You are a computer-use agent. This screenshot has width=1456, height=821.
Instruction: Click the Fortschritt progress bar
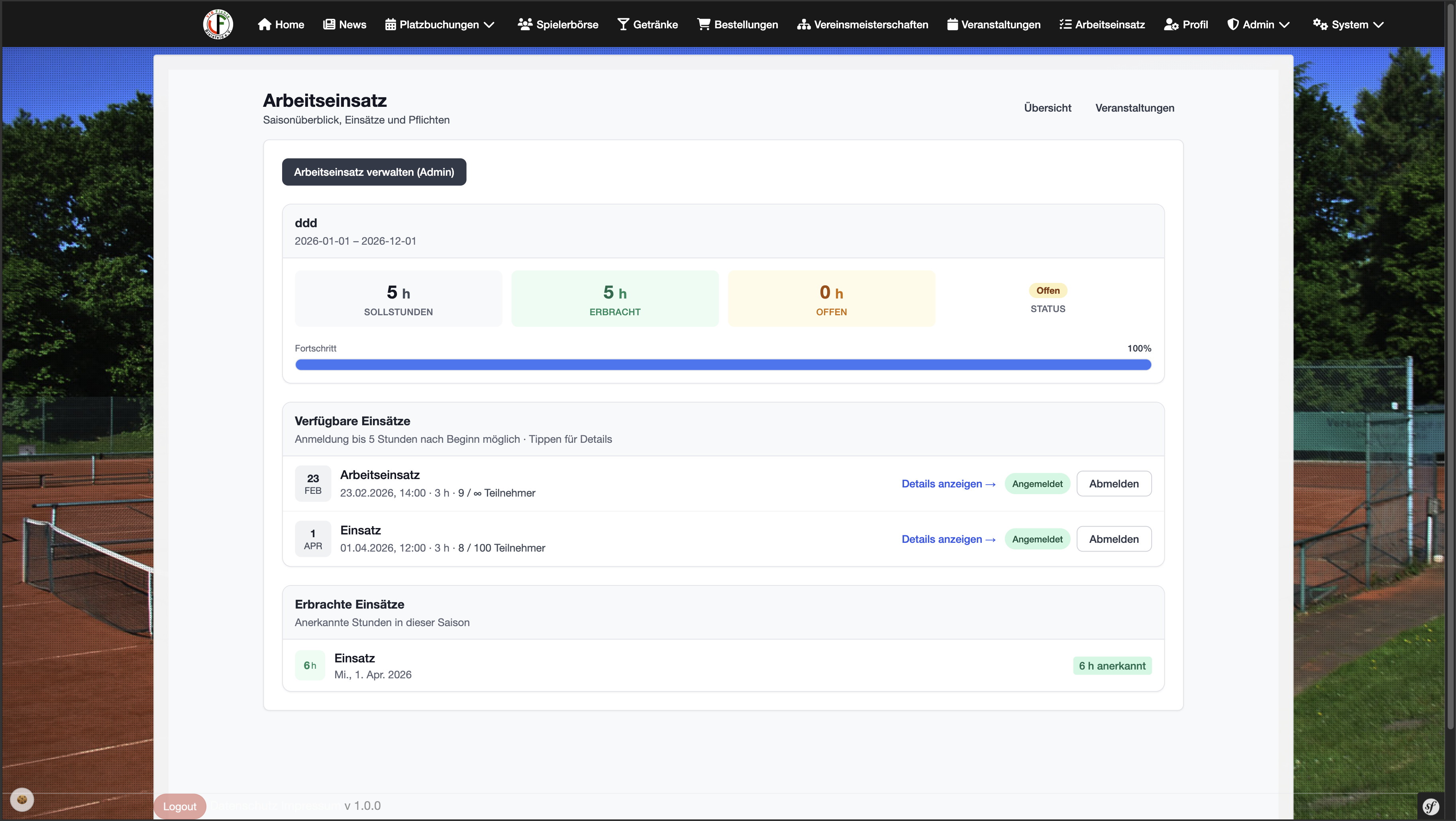722,365
